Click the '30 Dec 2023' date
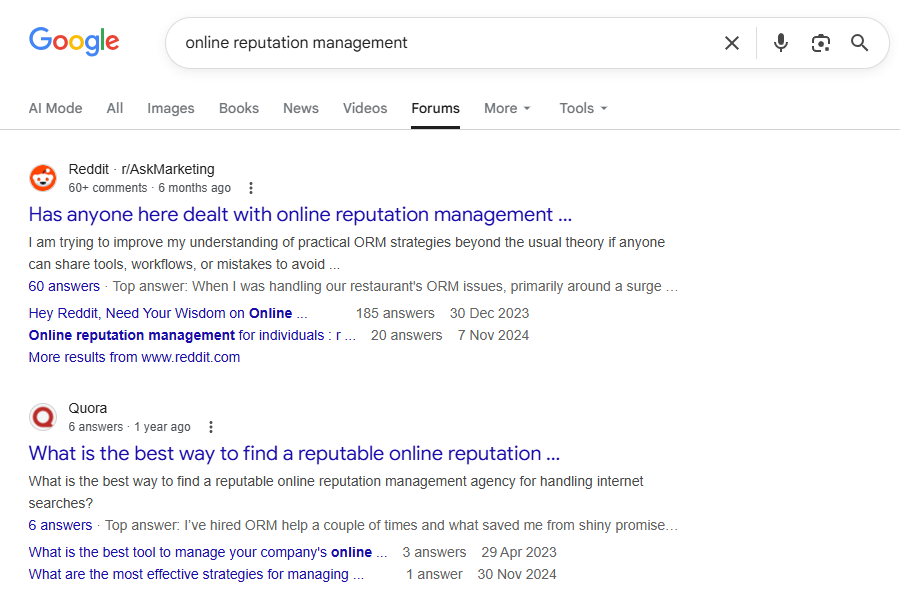Image resolution: width=900 pixels, height=590 pixels. coord(489,313)
